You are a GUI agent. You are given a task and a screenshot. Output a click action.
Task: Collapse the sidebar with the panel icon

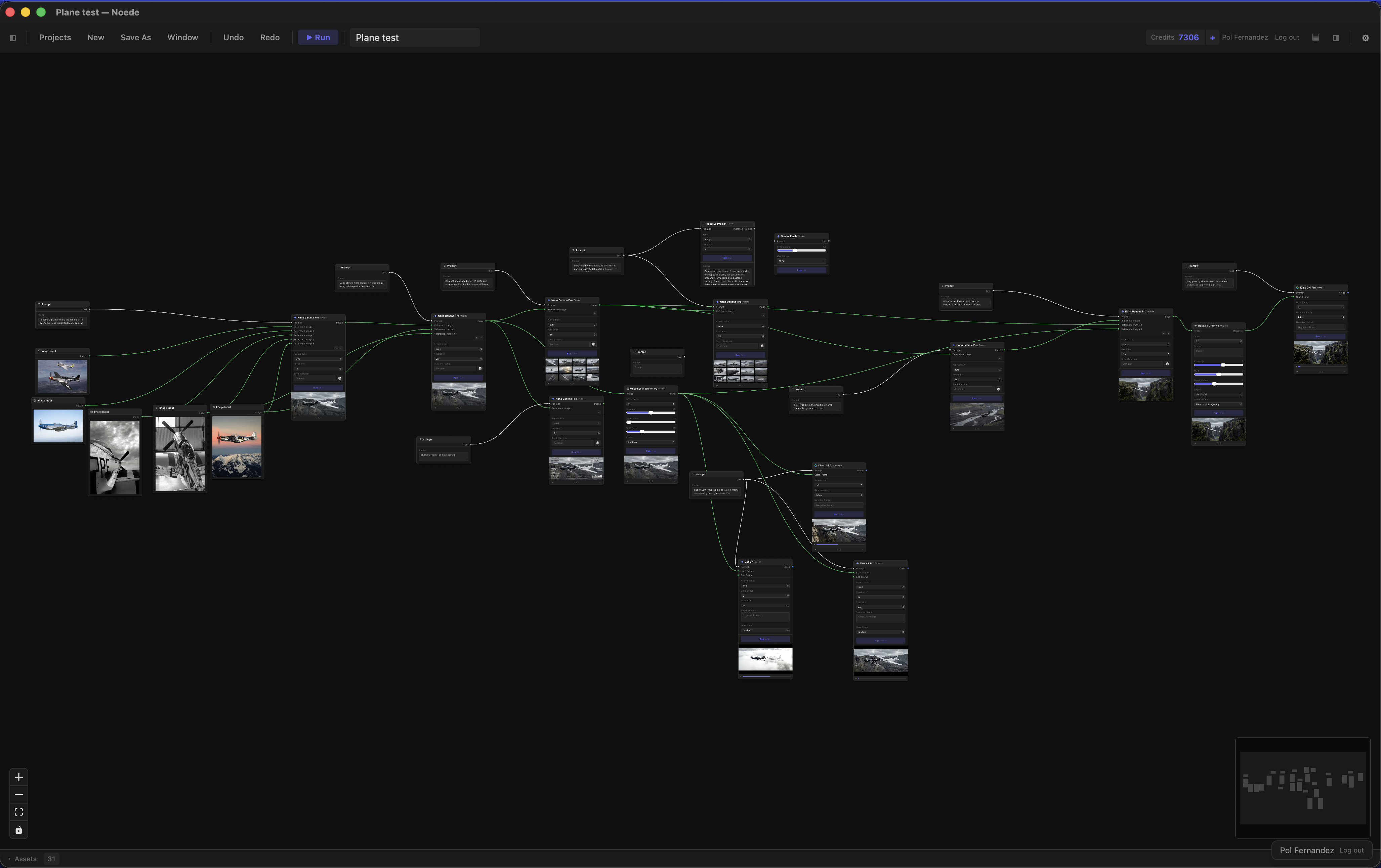[13, 37]
